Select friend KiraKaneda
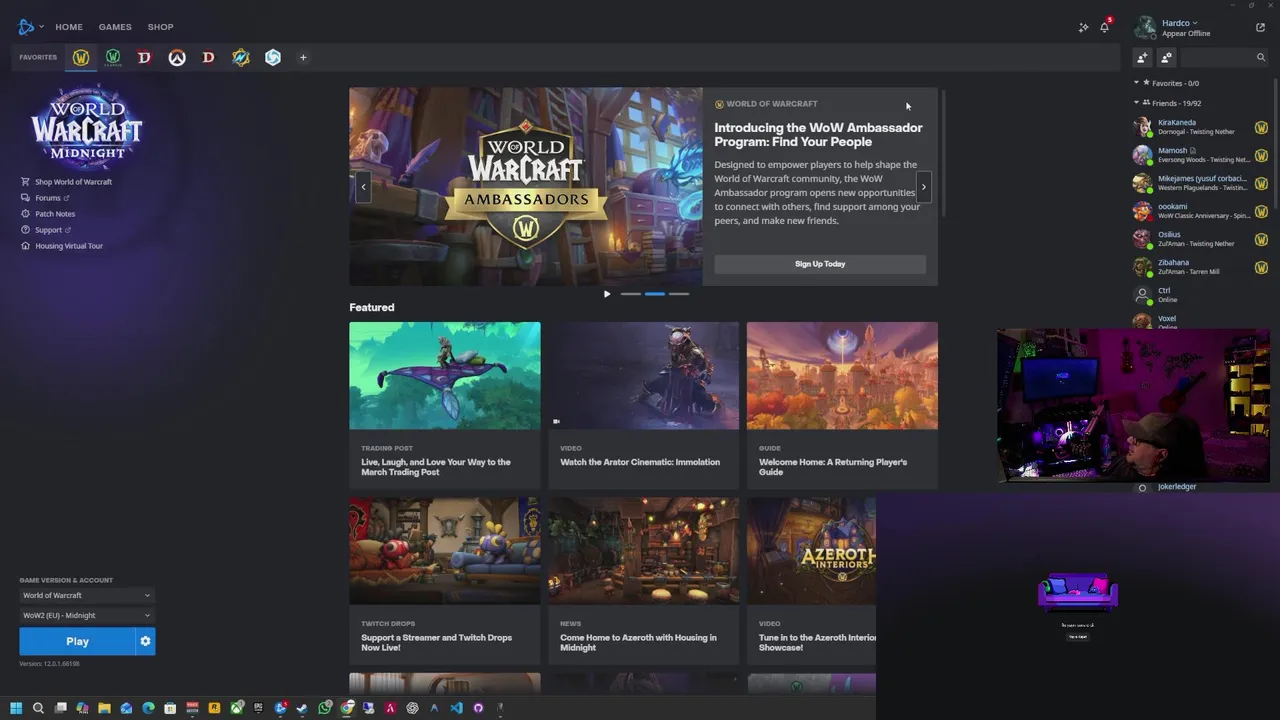The width and height of the screenshot is (1280, 720). [1200, 127]
